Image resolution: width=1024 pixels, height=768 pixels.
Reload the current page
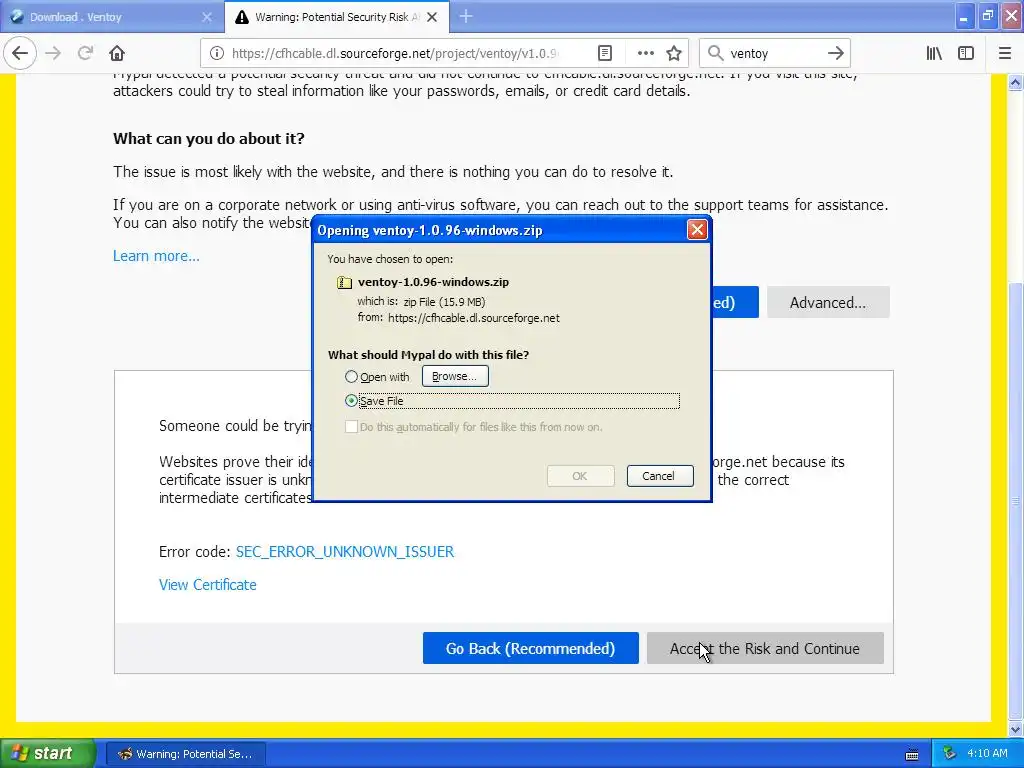click(x=85, y=53)
